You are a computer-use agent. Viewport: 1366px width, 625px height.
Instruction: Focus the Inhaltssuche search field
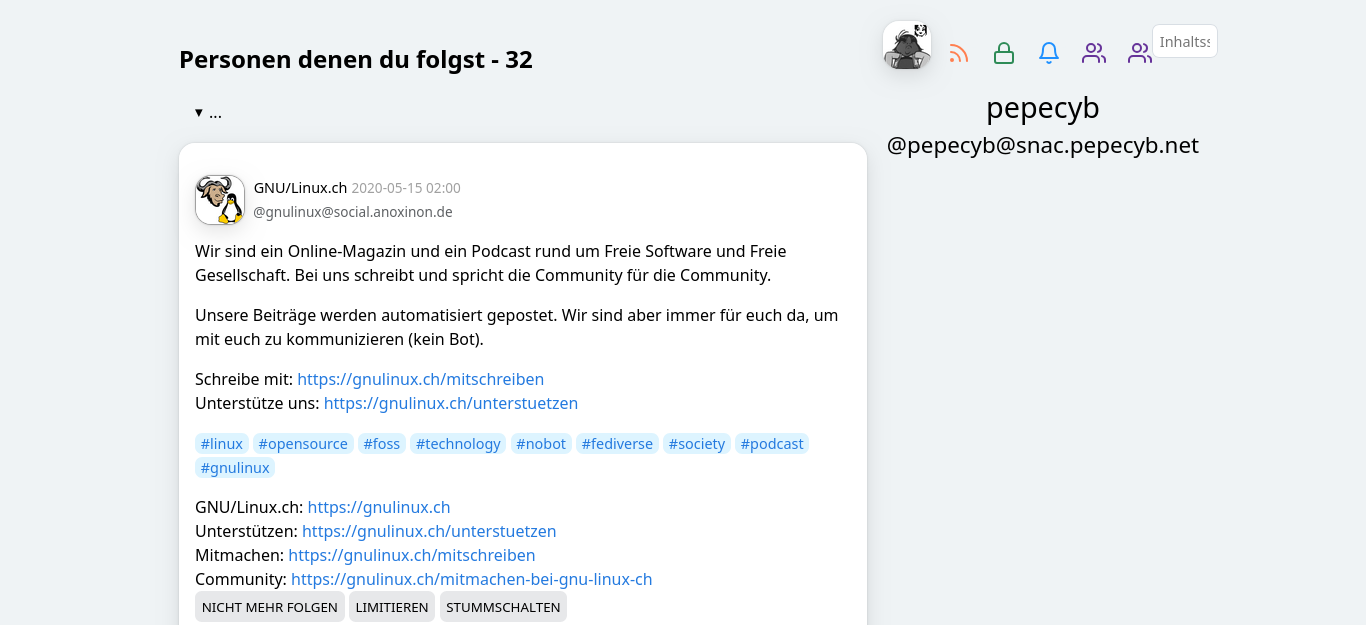pyautogui.click(x=1185, y=42)
